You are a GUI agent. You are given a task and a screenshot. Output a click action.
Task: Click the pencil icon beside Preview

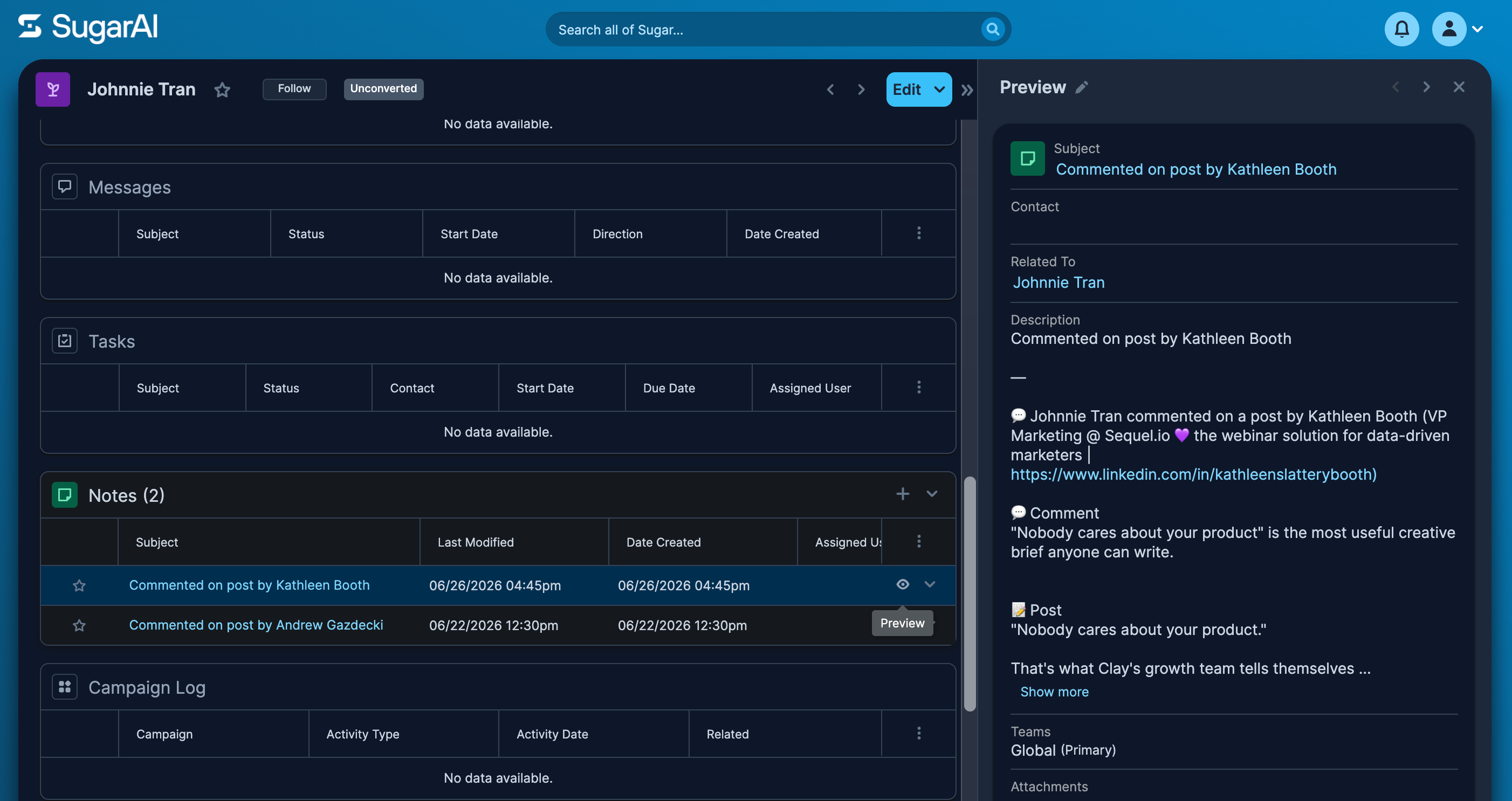point(1081,87)
